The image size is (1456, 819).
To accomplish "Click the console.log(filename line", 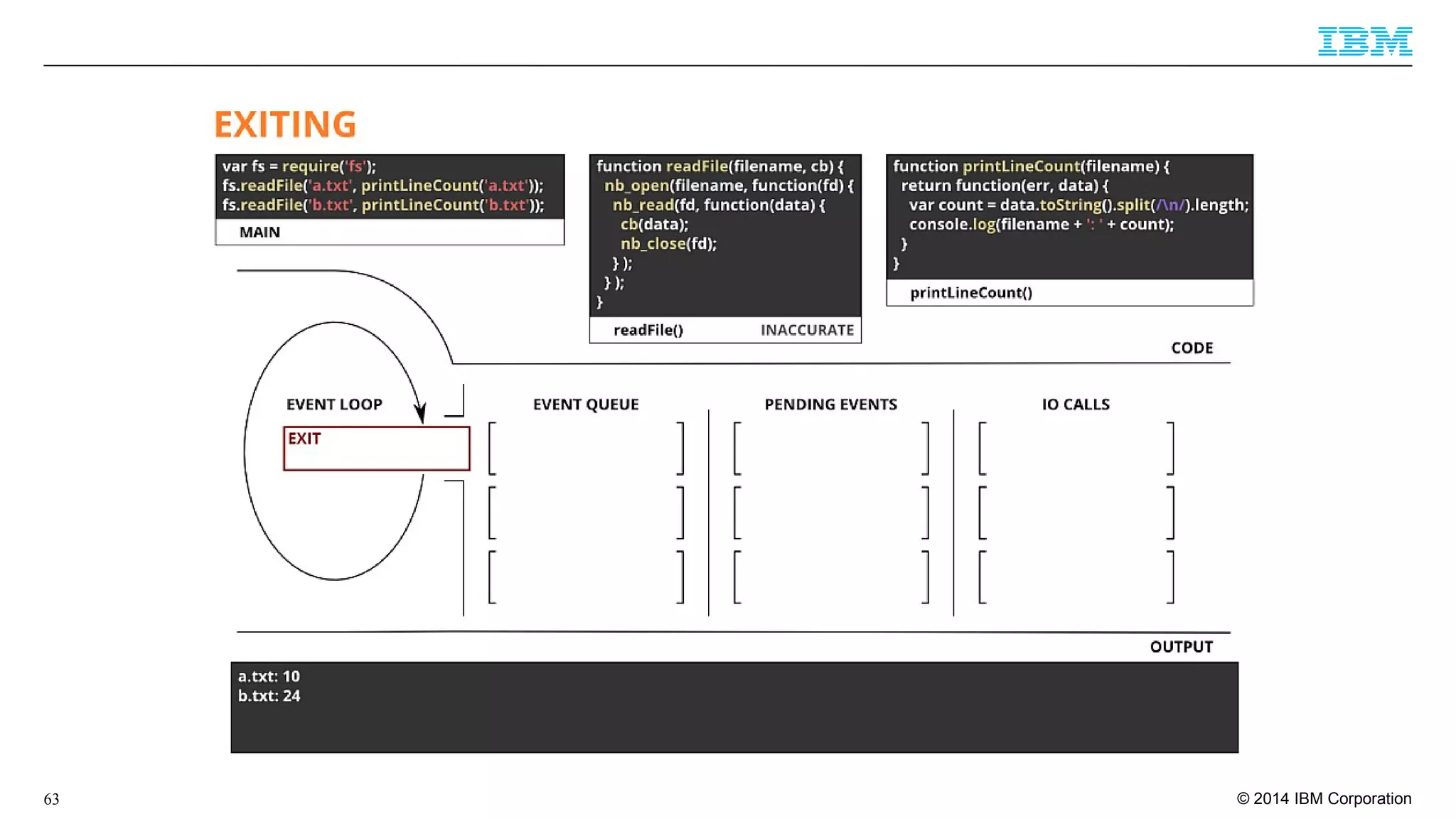I will (x=1042, y=224).
